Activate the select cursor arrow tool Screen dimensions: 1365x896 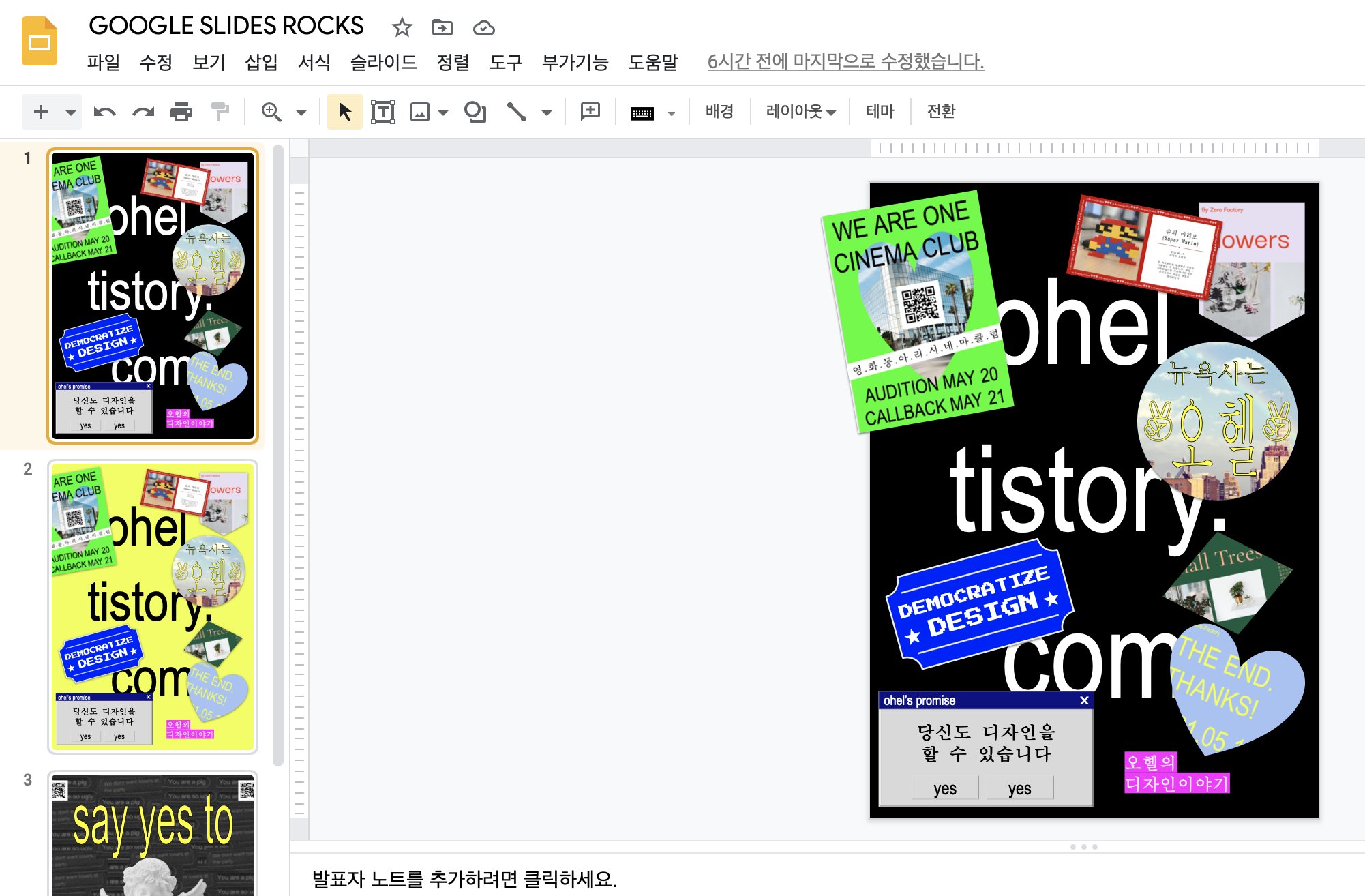tap(344, 112)
